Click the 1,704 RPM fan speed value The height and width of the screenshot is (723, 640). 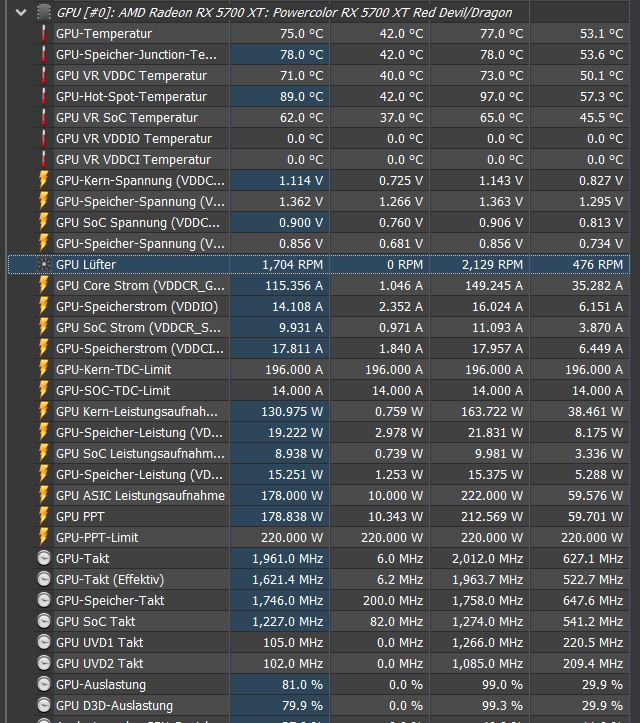292,265
